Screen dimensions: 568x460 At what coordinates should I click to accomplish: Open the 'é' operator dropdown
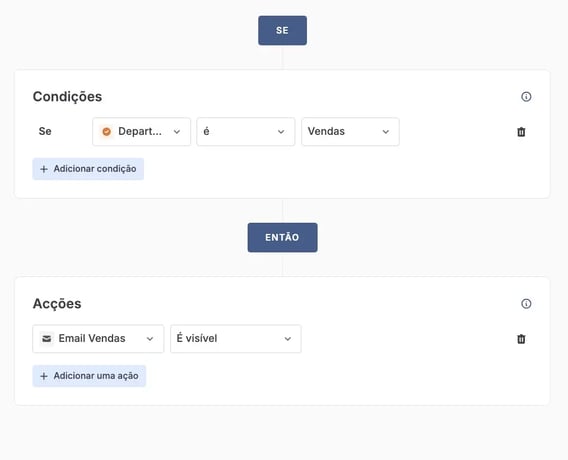246,131
